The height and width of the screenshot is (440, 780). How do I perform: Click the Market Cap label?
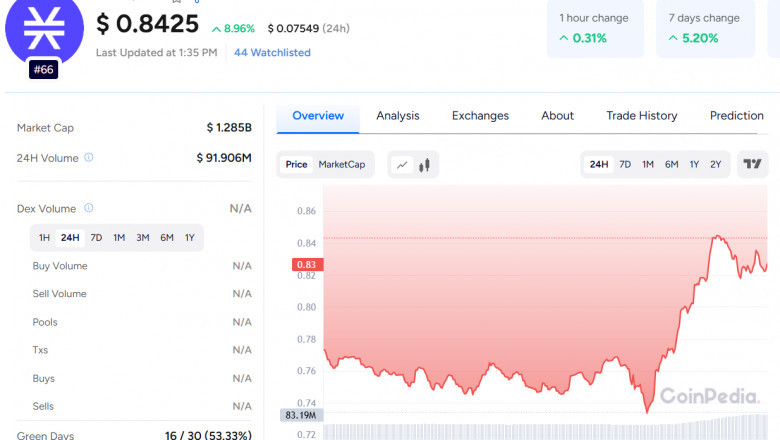click(45, 128)
